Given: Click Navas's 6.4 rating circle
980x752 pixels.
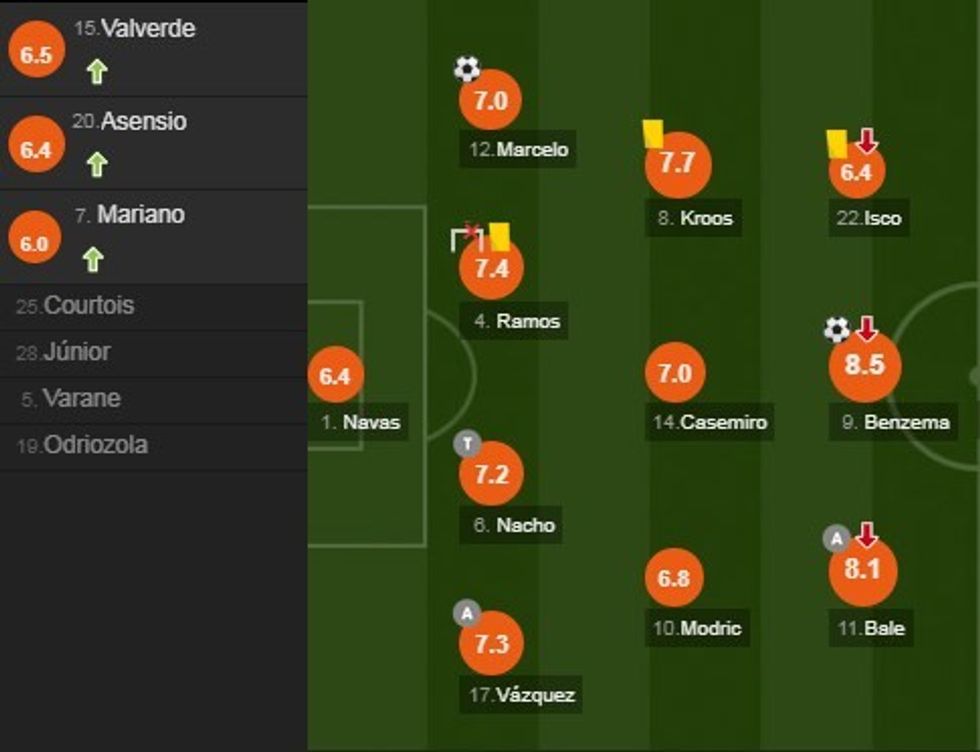Looking at the screenshot, I should [x=335, y=376].
